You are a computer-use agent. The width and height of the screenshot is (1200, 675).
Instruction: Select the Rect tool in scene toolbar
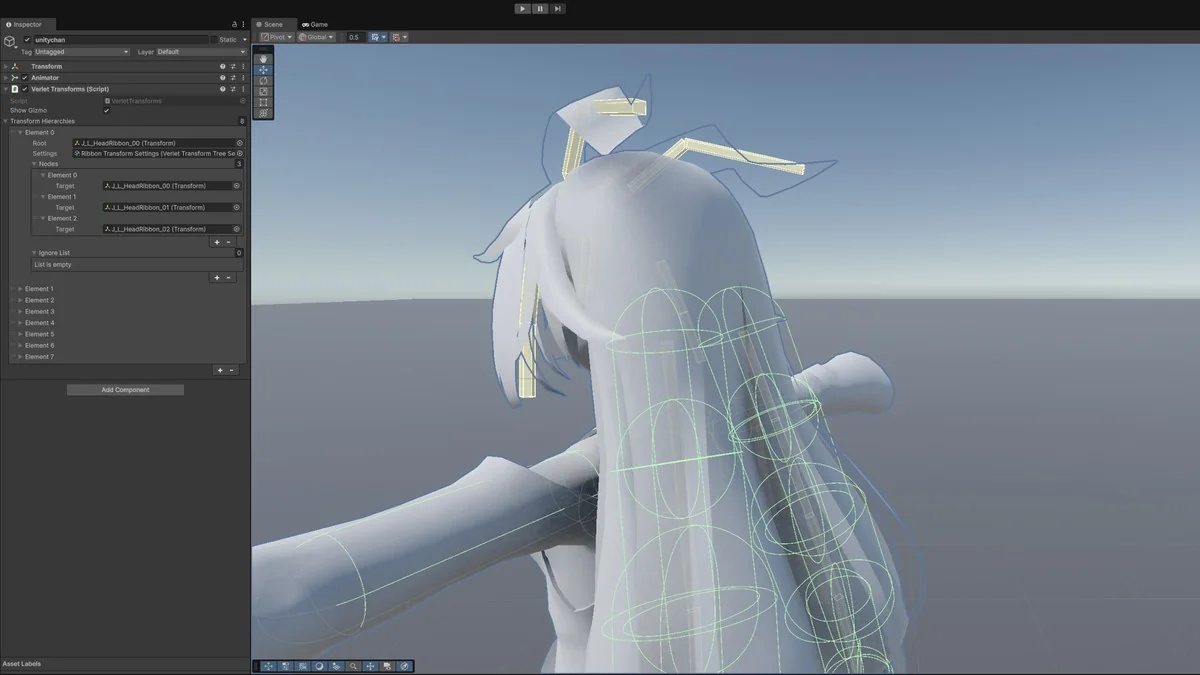pos(263,103)
